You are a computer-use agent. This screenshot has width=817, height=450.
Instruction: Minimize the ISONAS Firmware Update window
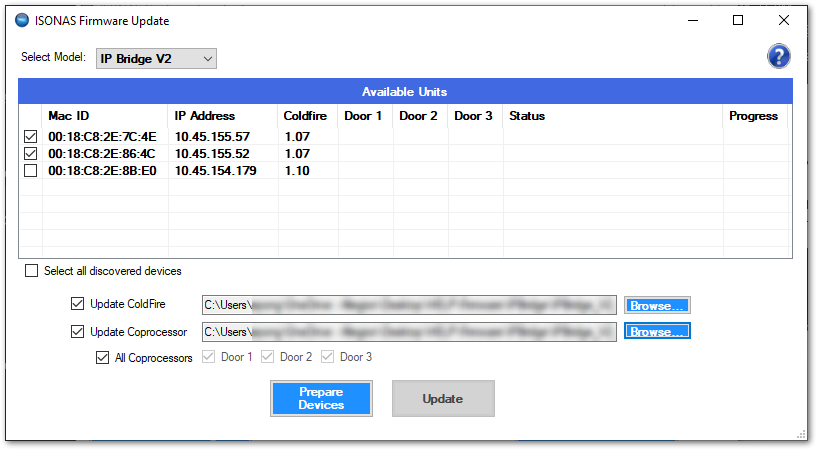point(692,21)
